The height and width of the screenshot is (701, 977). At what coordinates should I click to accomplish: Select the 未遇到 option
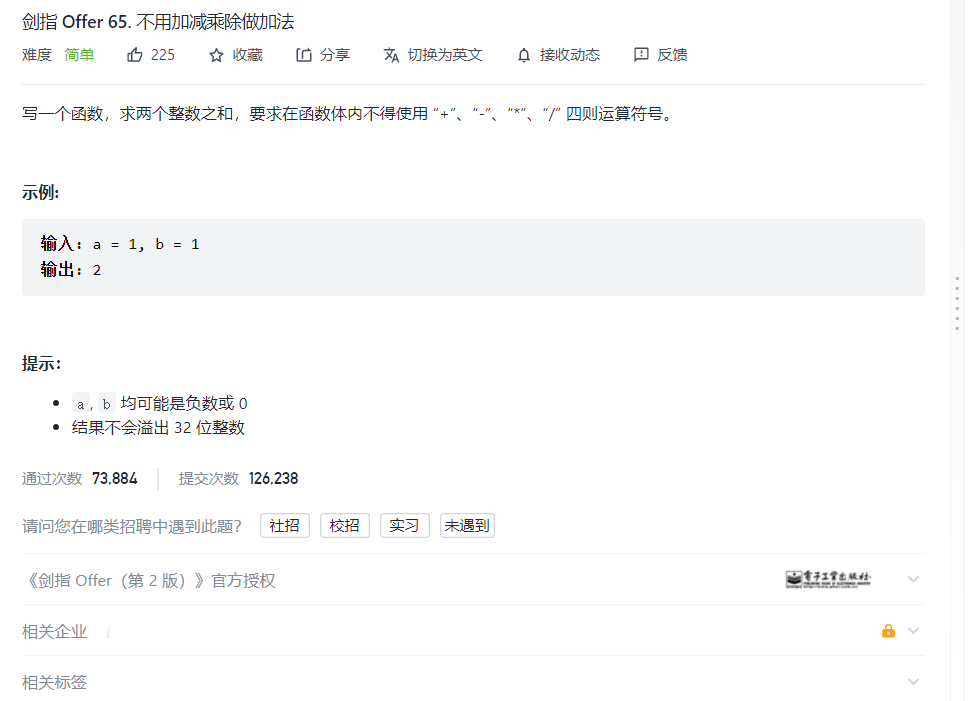click(x=467, y=526)
